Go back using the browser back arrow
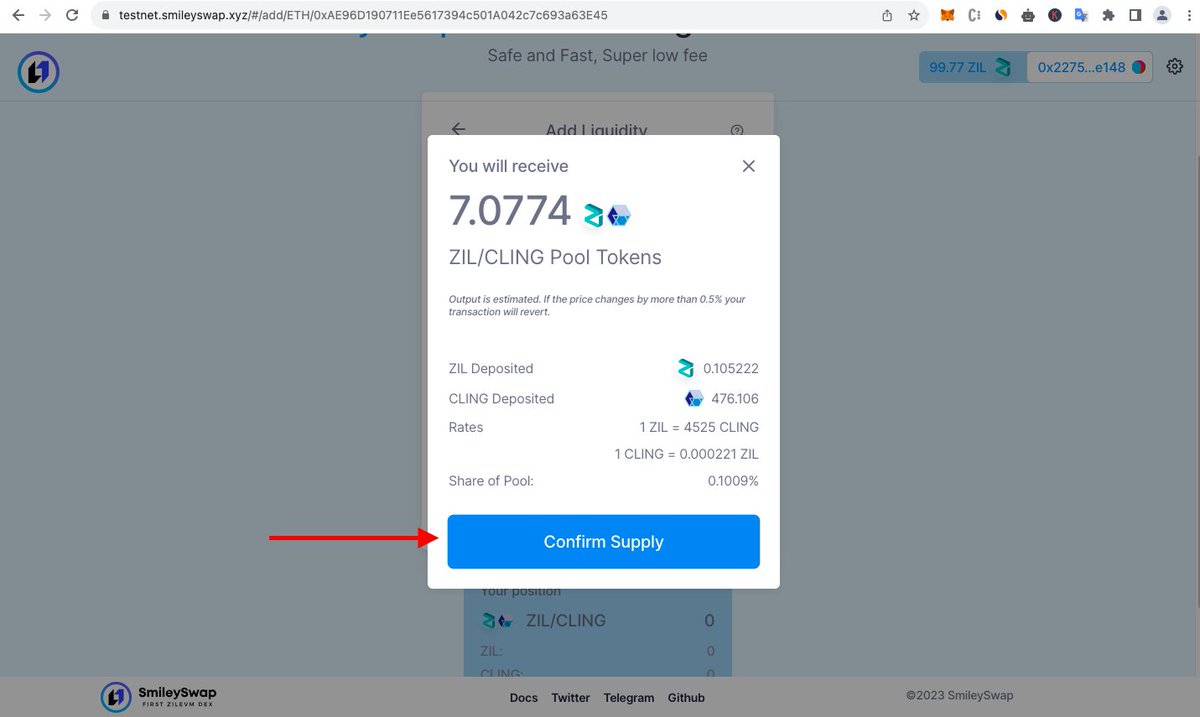Image resolution: width=1200 pixels, height=717 pixels. pyautogui.click(x=17, y=16)
